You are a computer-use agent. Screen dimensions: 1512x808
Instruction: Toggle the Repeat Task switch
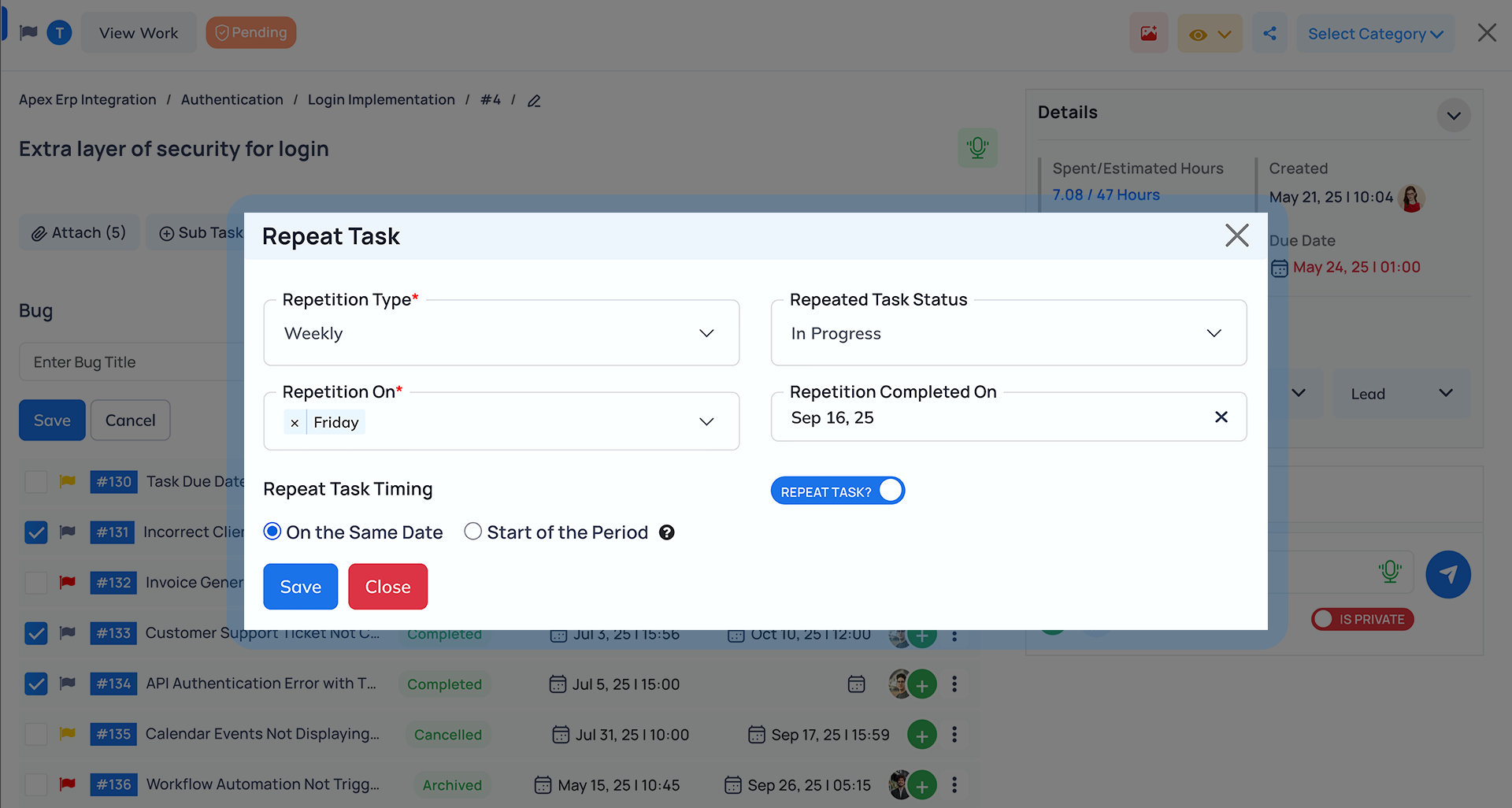pyautogui.click(x=837, y=491)
